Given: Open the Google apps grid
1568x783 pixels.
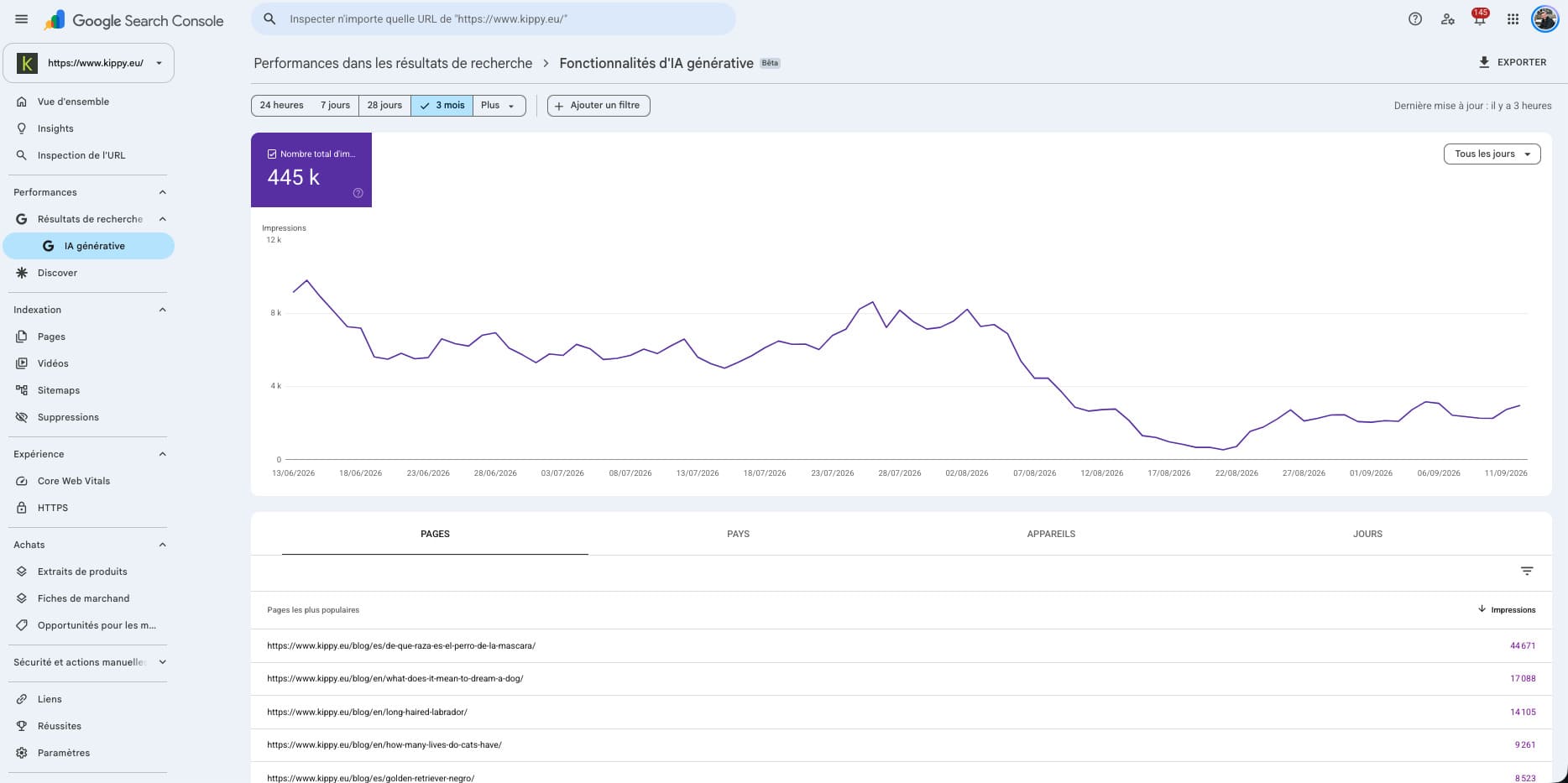Looking at the screenshot, I should pyautogui.click(x=1513, y=19).
